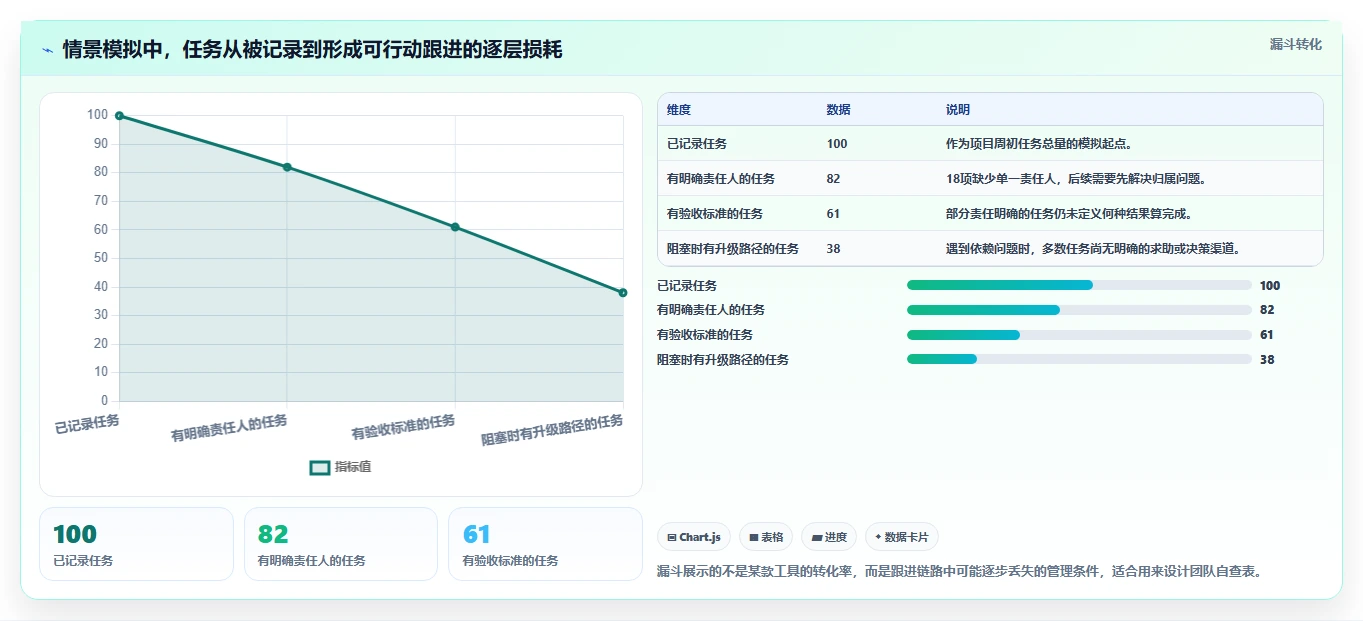The image size is (1363, 621).
Task: Click the lightning icon beside the title
Action: (48, 50)
